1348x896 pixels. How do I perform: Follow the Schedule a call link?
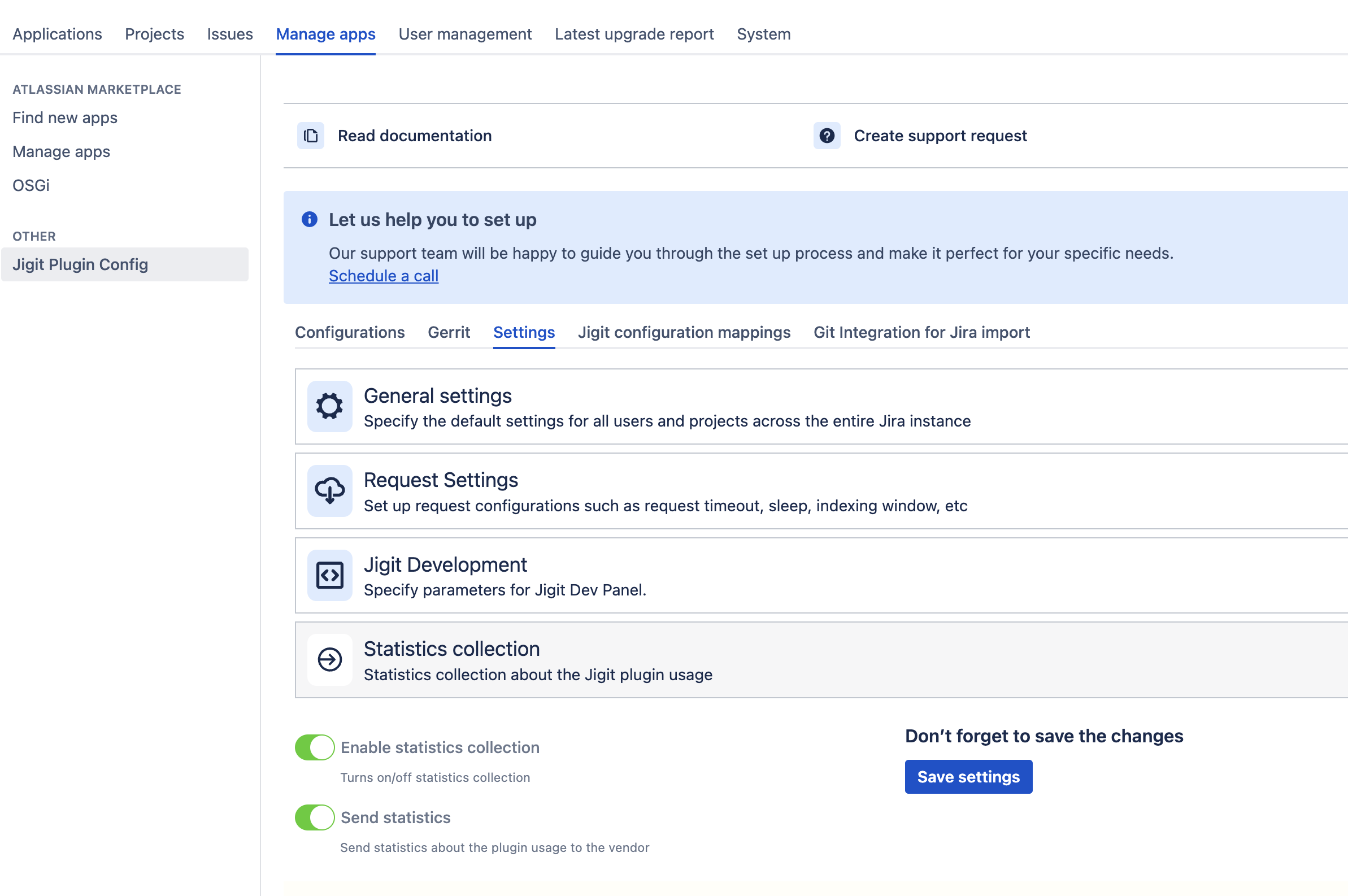(x=384, y=276)
